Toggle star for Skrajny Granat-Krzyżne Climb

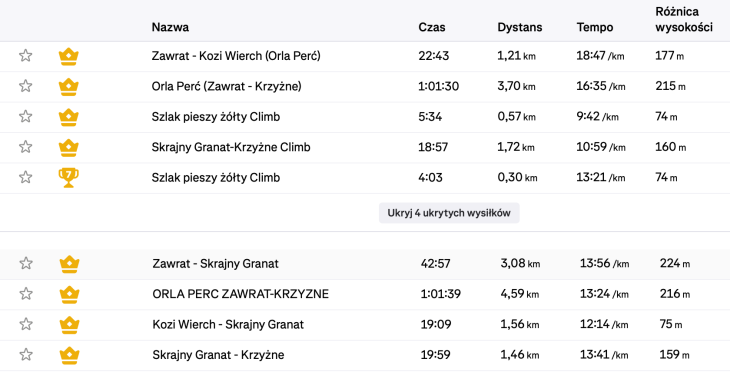(26, 147)
